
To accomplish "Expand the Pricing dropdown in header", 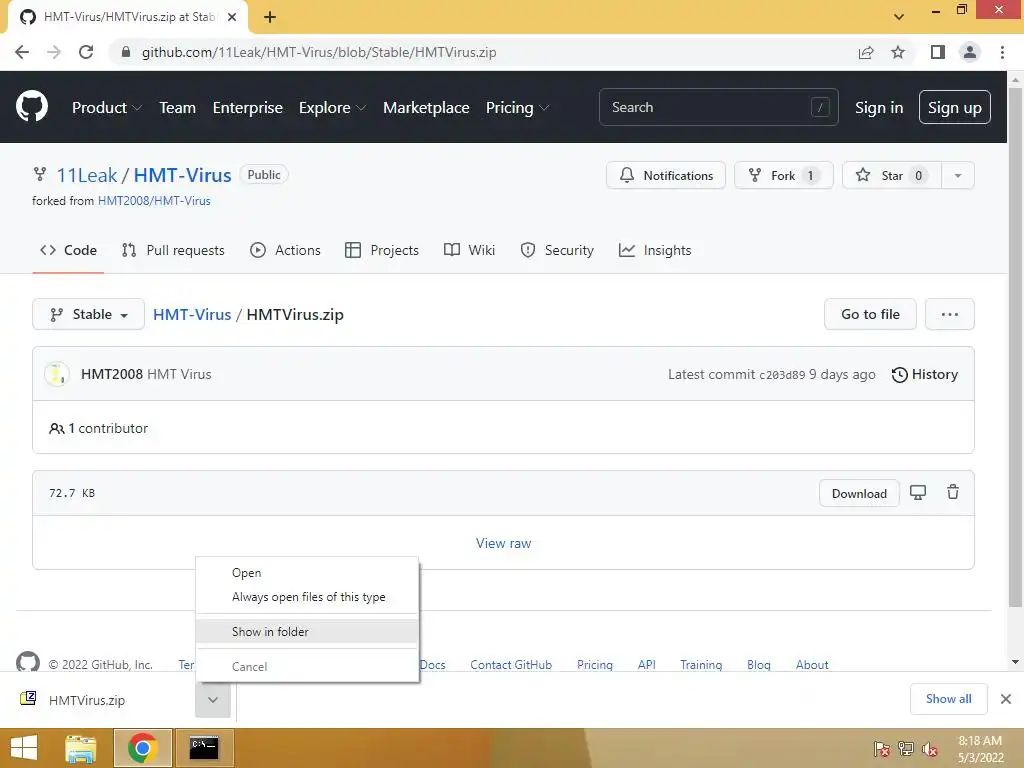I will coord(517,108).
